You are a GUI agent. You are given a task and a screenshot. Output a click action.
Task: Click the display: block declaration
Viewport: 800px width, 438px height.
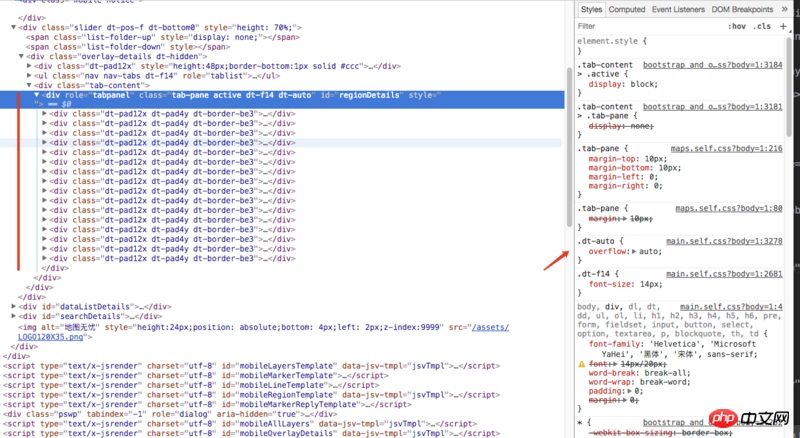click(623, 84)
